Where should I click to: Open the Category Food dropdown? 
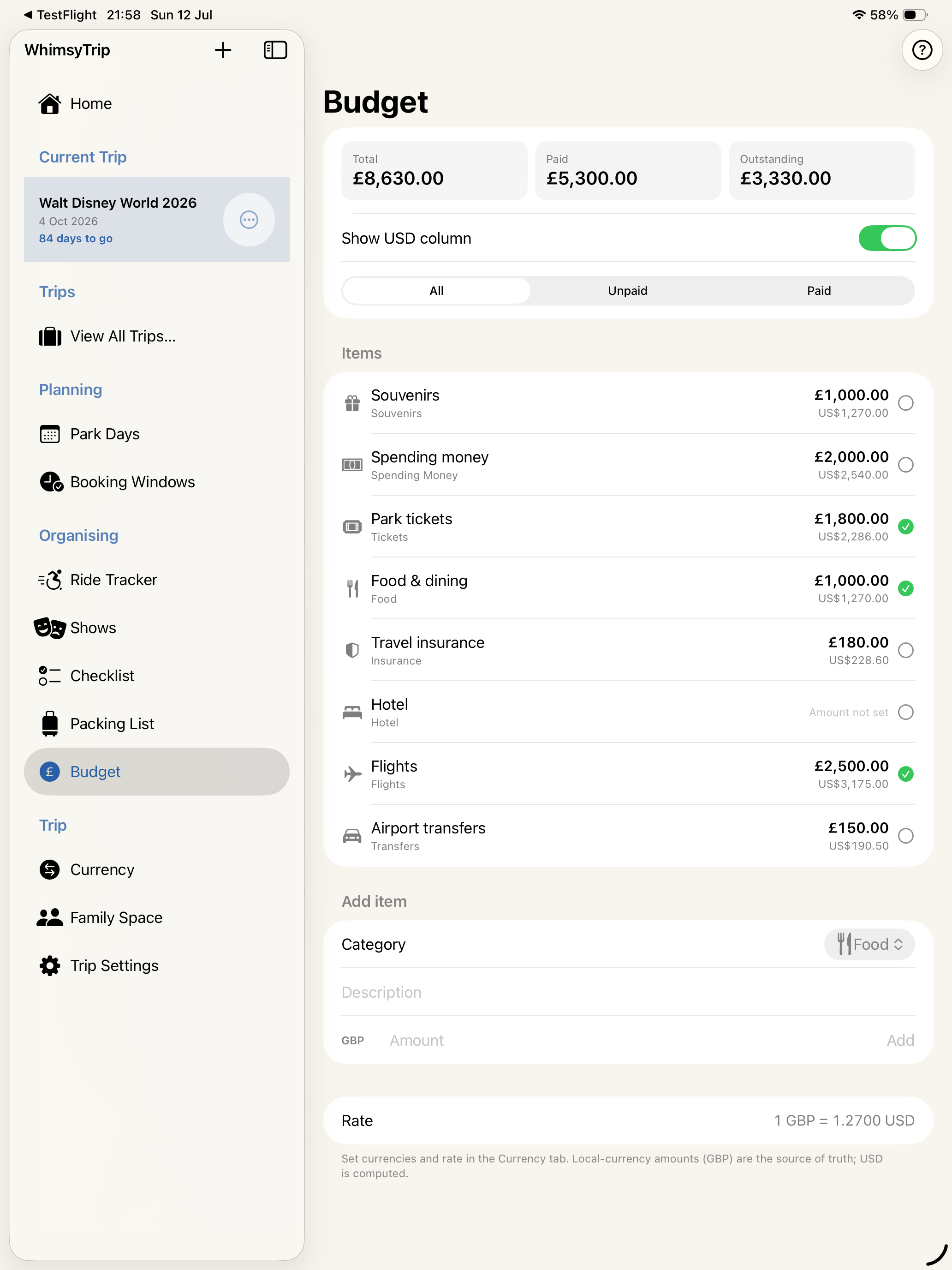tap(869, 945)
